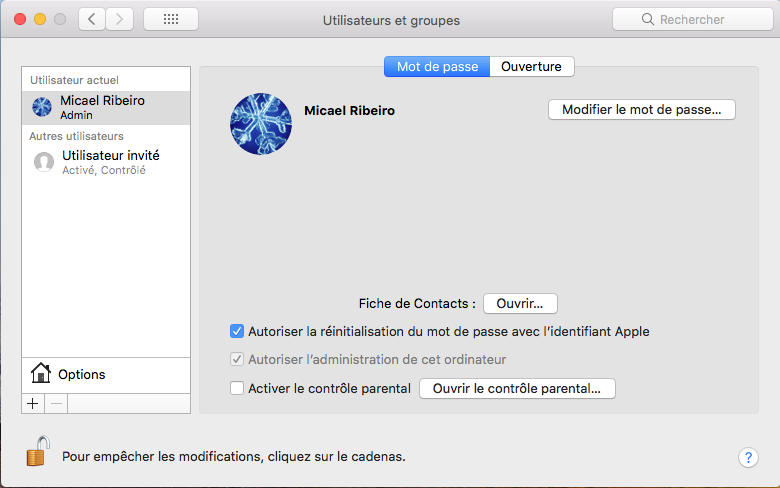
Task: Show all preferences grid icon
Action: coord(170,19)
